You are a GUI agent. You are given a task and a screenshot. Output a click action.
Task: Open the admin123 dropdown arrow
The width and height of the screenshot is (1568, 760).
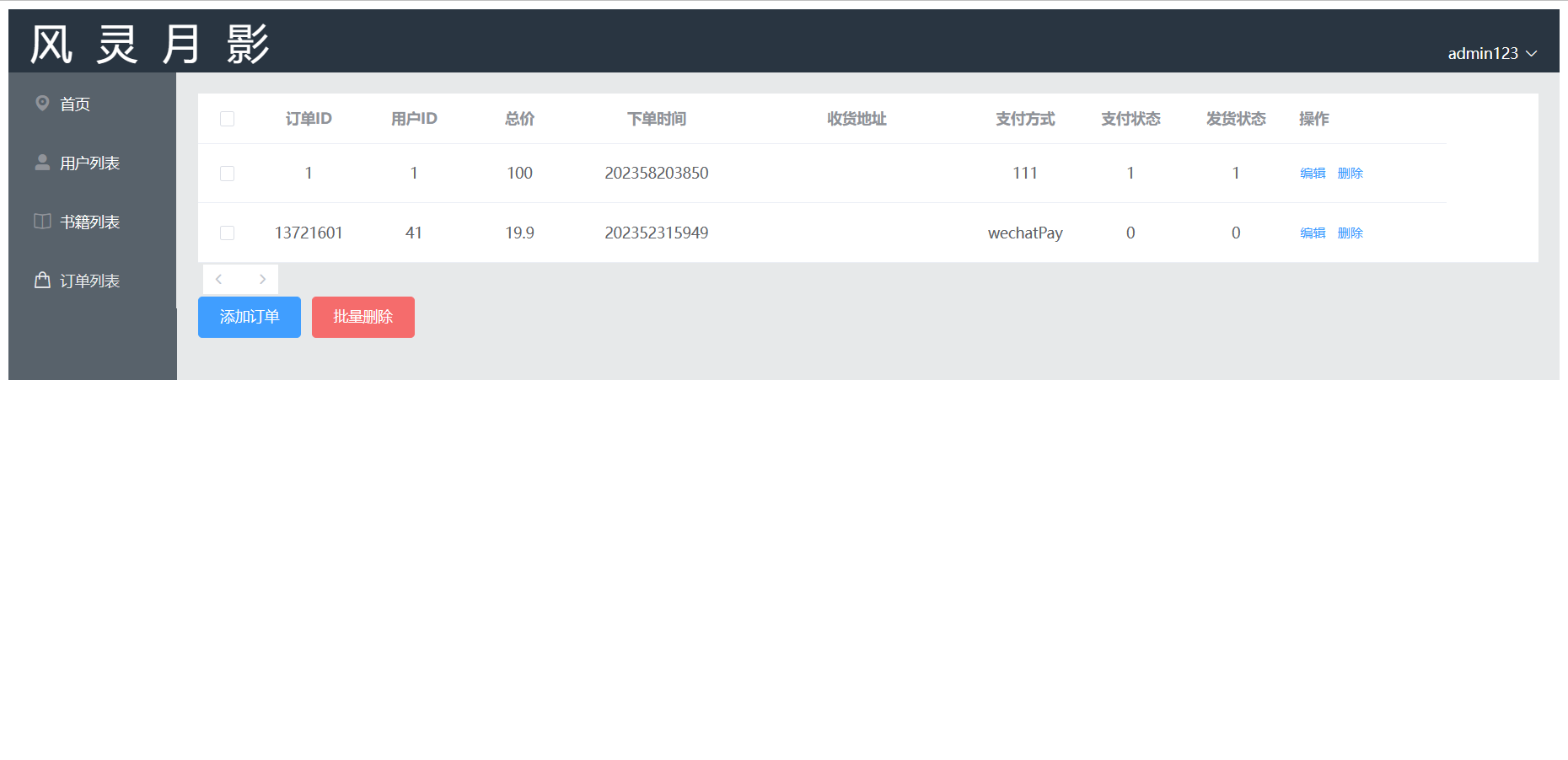point(1532,53)
